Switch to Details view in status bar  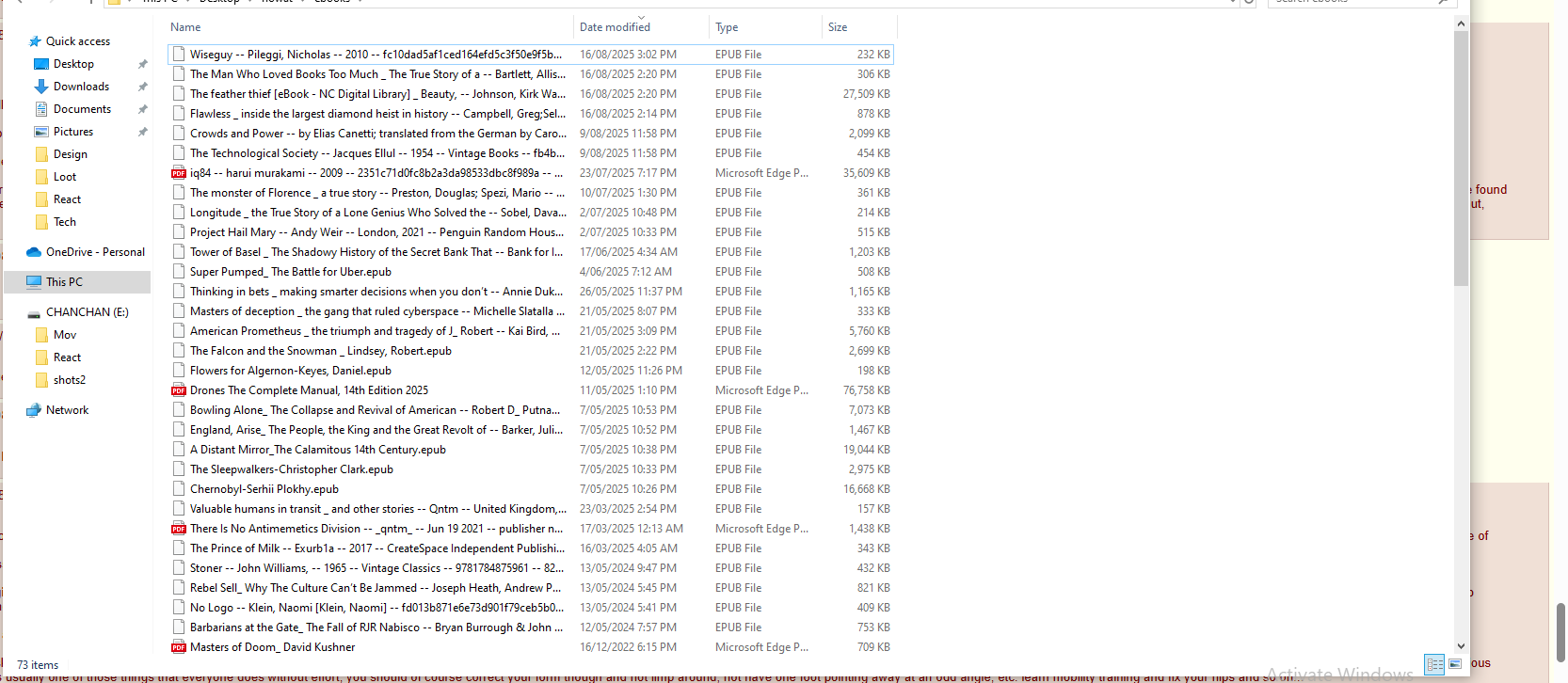[1434, 664]
